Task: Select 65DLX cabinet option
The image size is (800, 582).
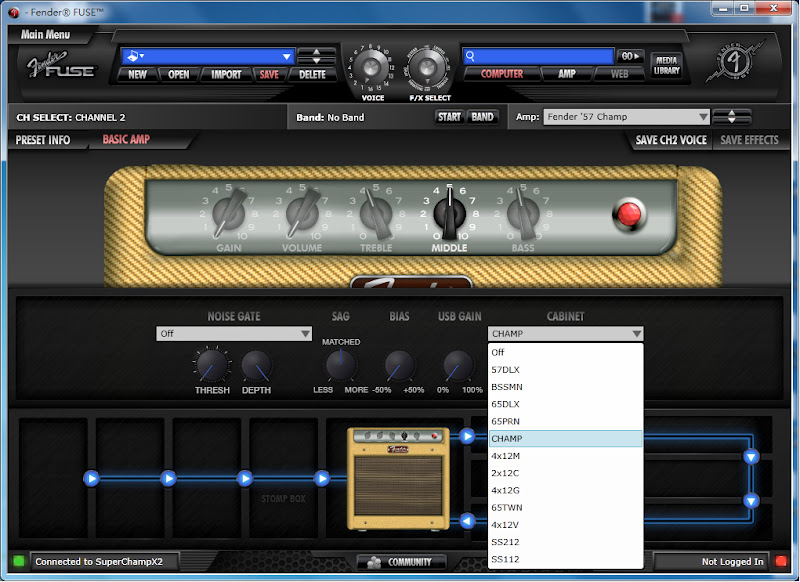Action: (565, 404)
